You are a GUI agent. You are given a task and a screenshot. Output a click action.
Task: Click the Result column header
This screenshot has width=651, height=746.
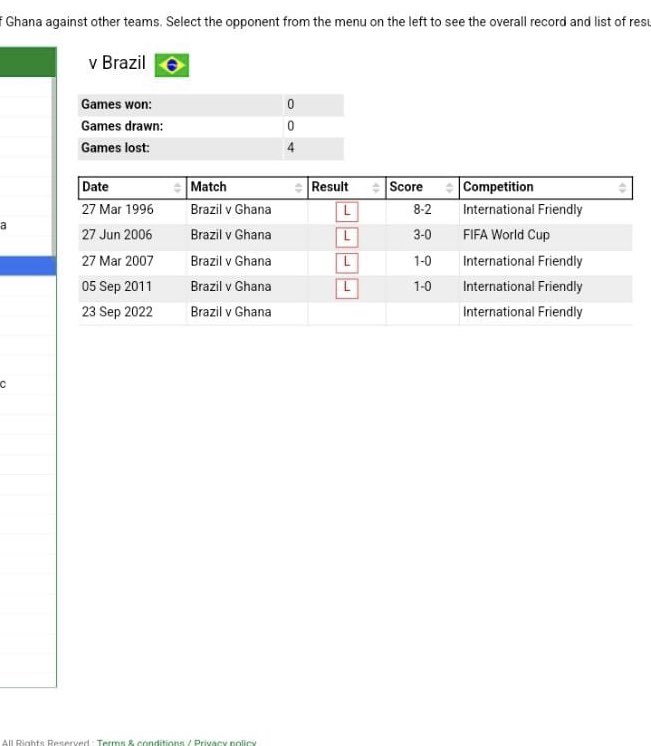pyautogui.click(x=347, y=187)
